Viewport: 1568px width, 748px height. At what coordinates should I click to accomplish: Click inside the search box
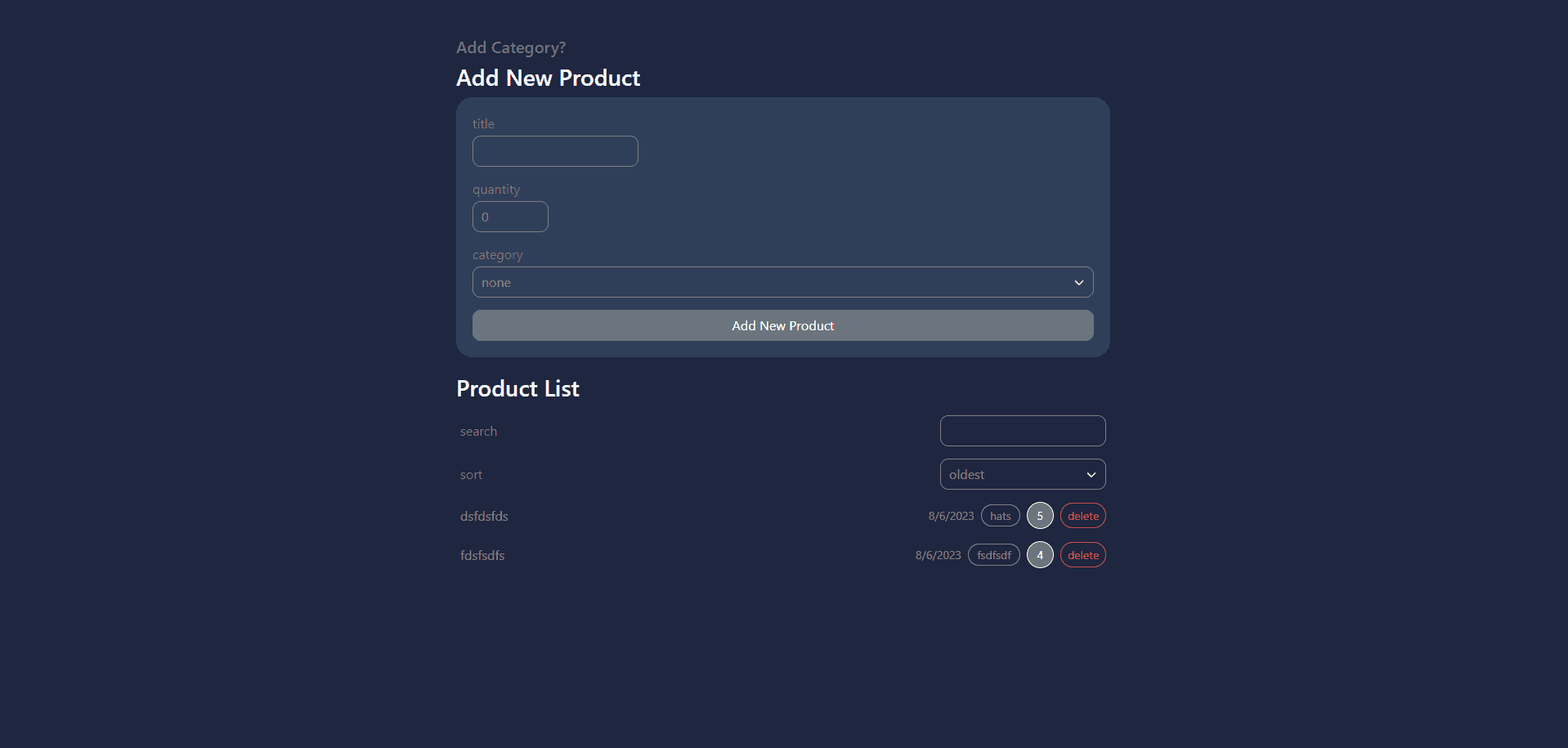(1022, 431)
